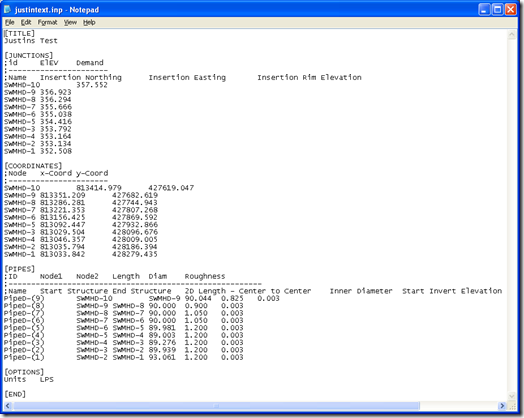Click the vertical scrollbar down arrow
The image size is (524, 418).
[512, 396]
